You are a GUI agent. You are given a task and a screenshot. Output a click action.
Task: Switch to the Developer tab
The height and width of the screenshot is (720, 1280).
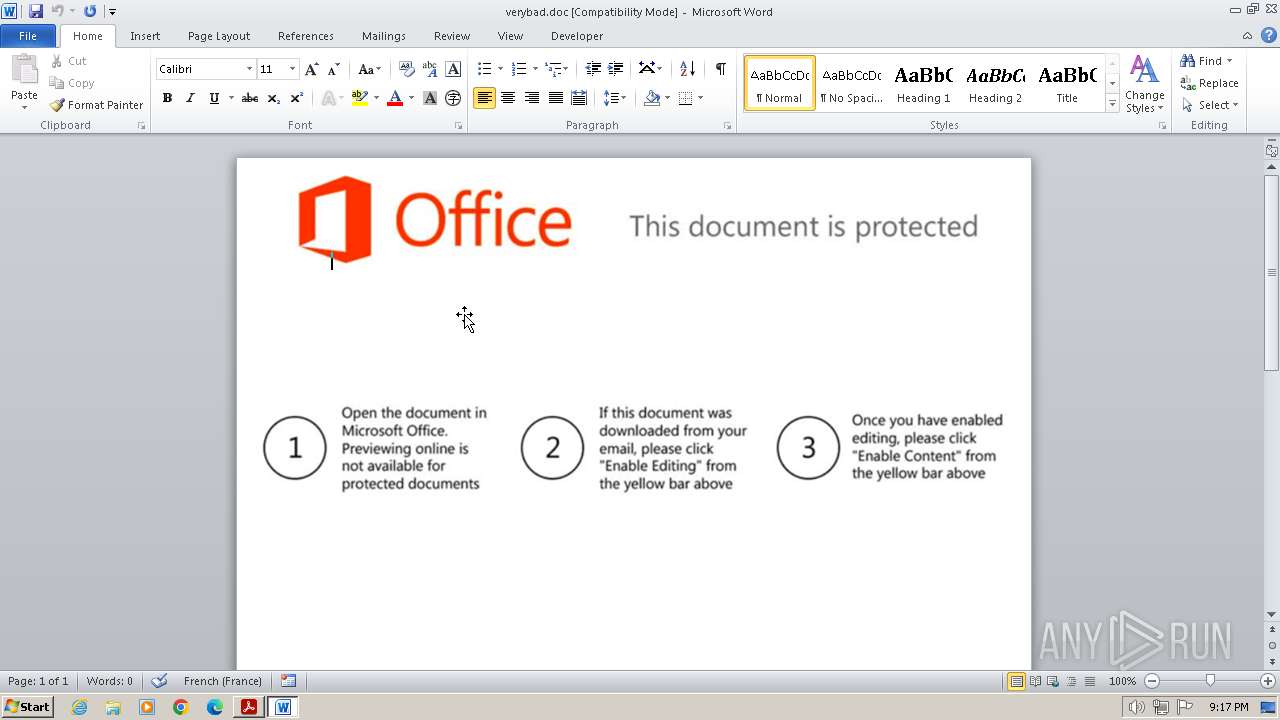tap(577, 36)
